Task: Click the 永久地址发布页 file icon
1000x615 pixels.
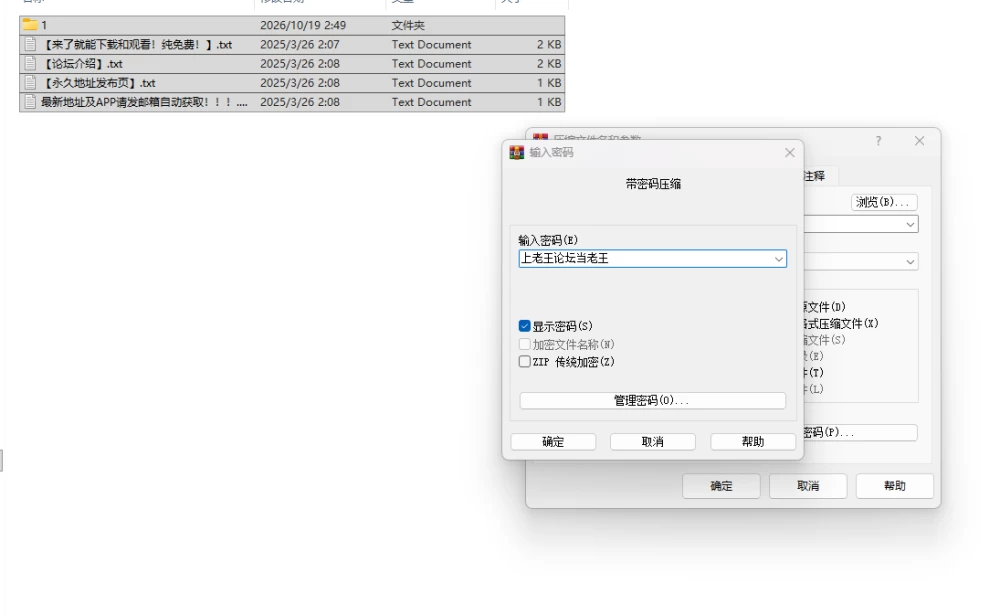Action: coord(30,82)
